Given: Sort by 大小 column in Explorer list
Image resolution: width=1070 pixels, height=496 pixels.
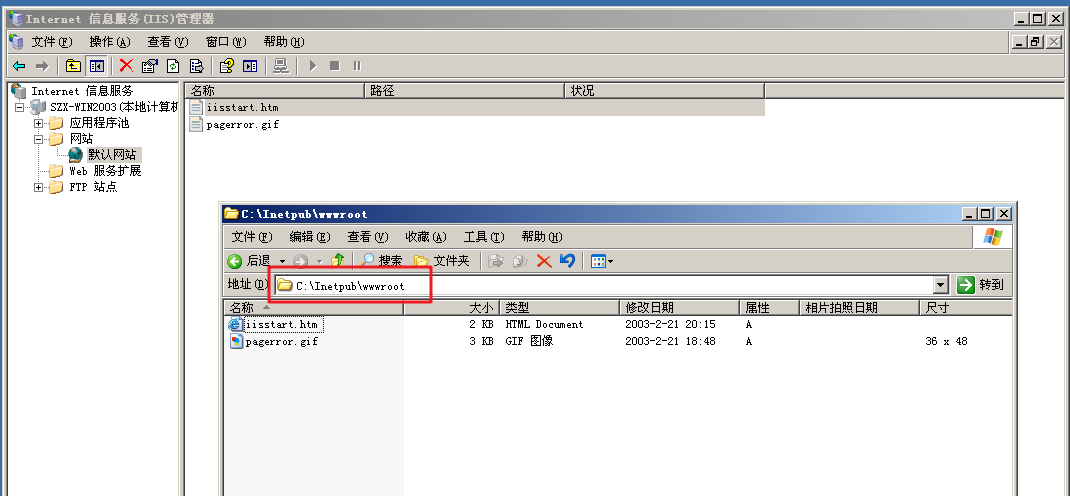Looking at the screenshot, I should tap(452, 308).
